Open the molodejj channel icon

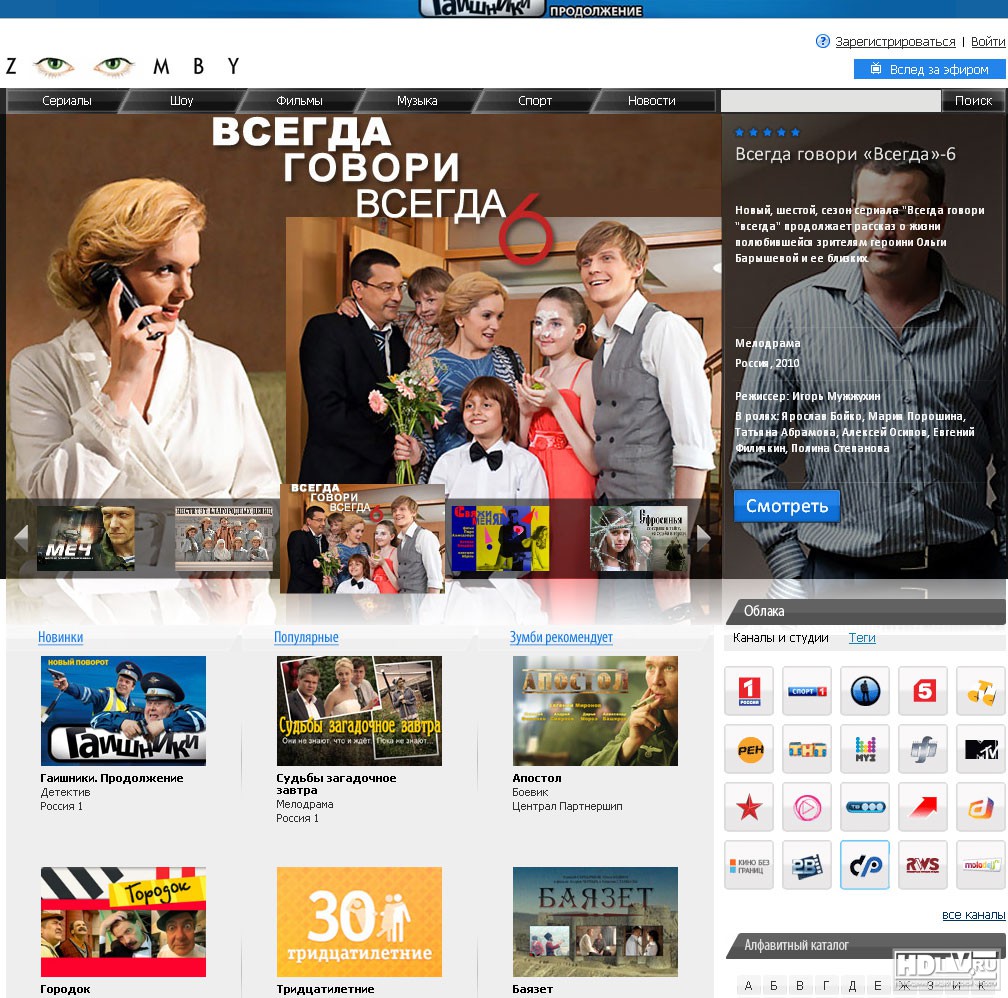(981, 865)
